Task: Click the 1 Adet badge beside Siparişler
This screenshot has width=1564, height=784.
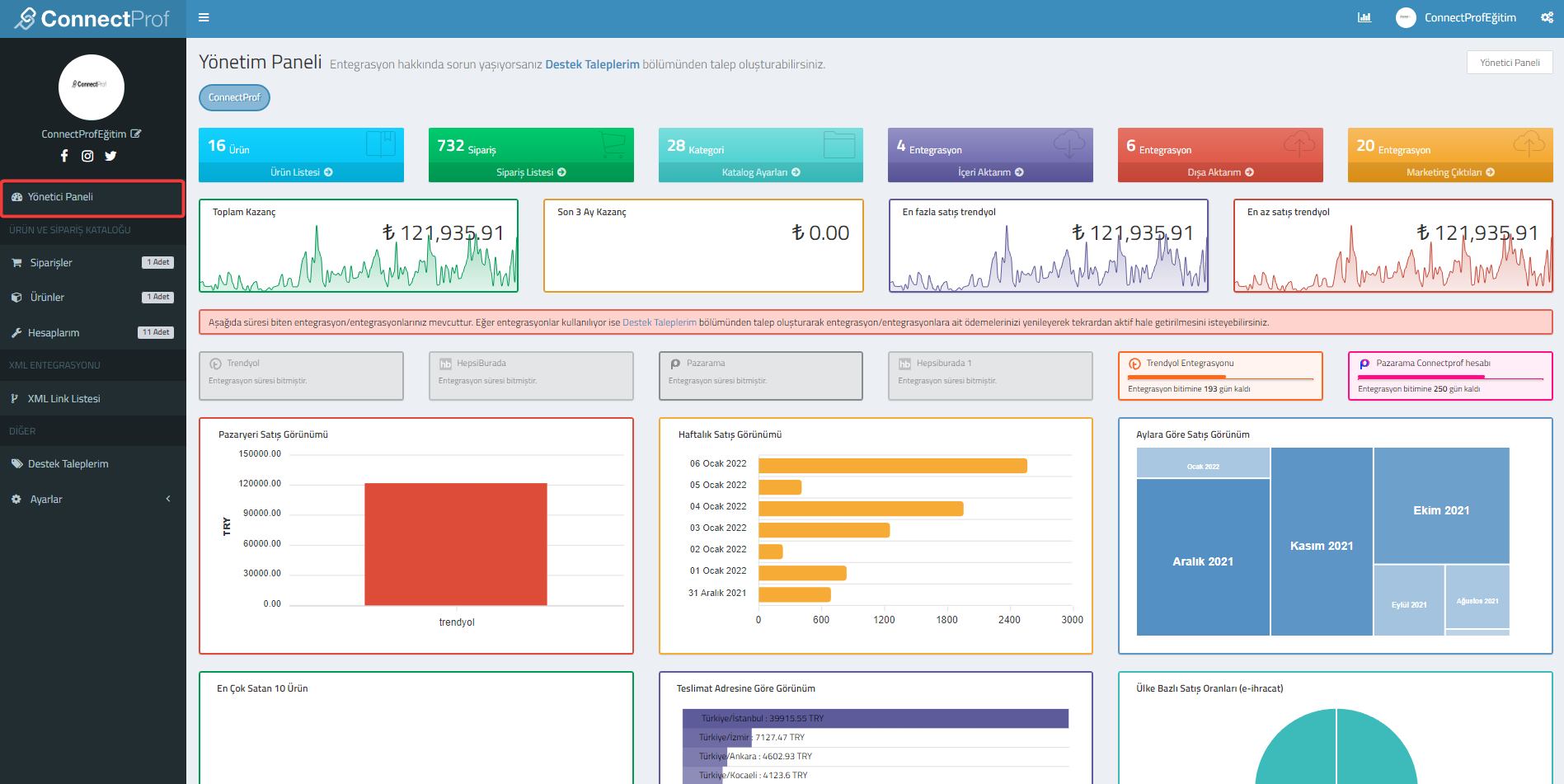Action: (x=157, y=262)
